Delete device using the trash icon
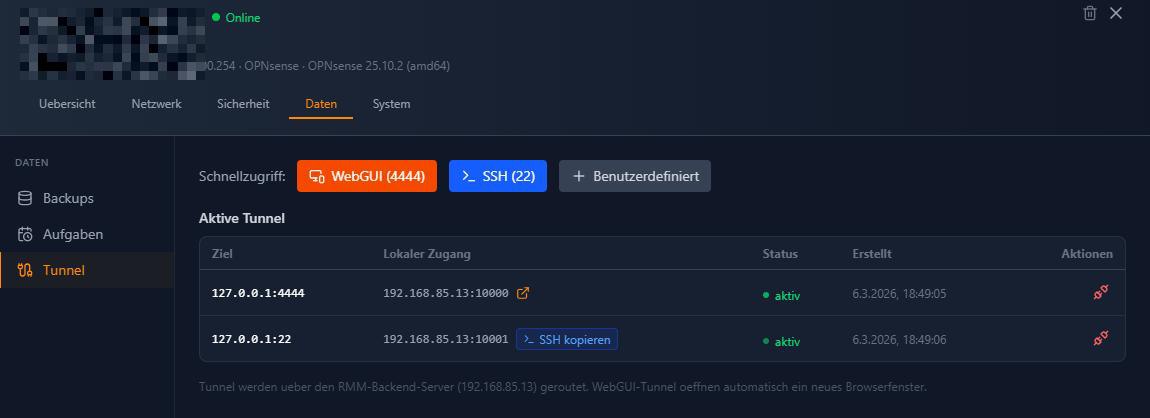The height and width of the screenshot is (418, 1150). tap(1090, 13)
